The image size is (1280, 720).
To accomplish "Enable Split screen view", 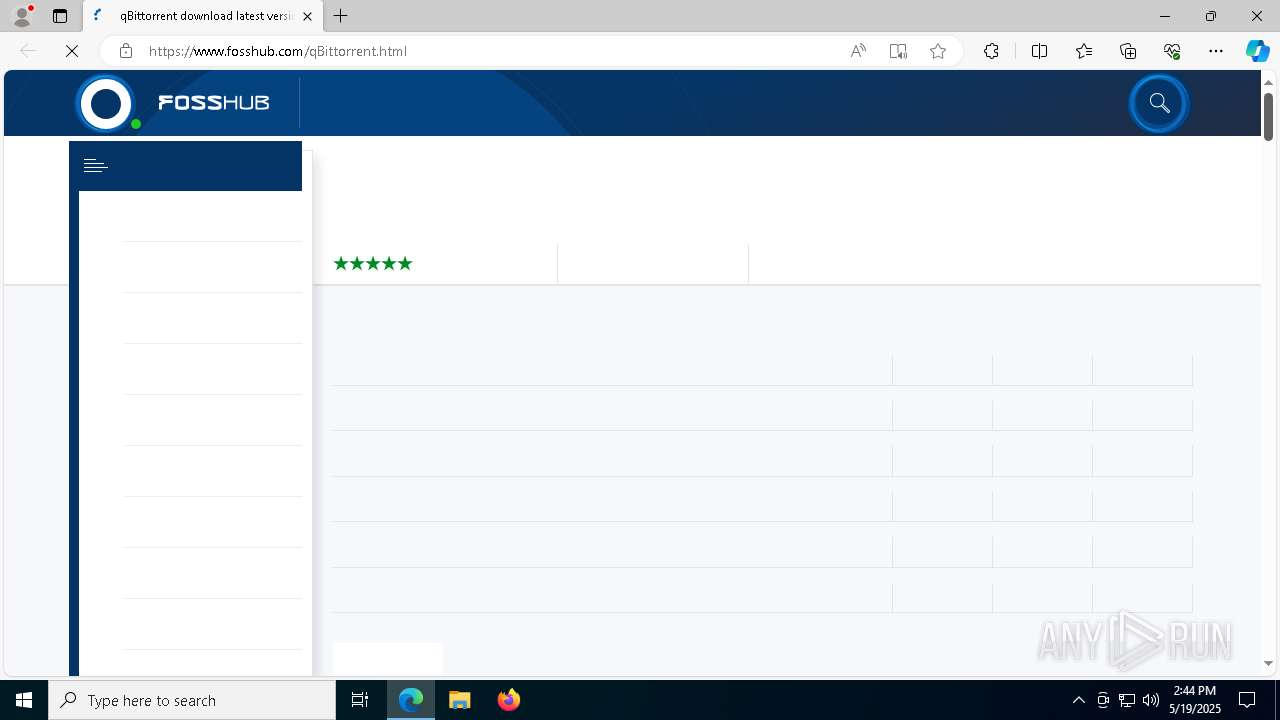I will tap(1039, 51).
